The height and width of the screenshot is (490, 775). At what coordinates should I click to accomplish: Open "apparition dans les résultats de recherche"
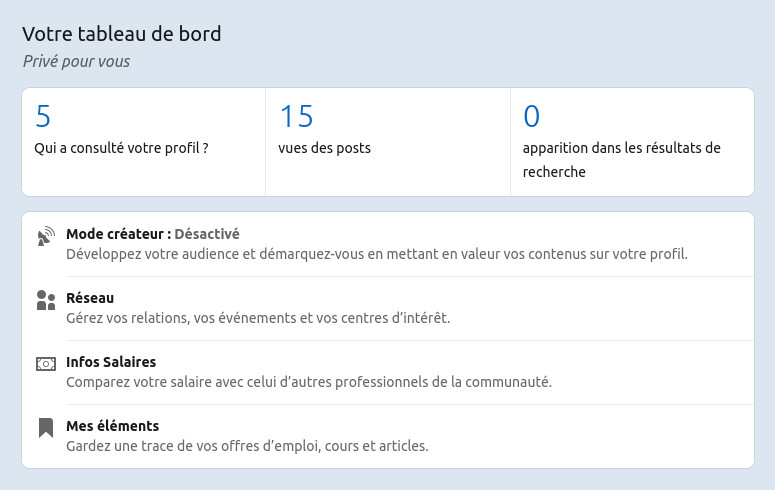[x=621, y=160]
